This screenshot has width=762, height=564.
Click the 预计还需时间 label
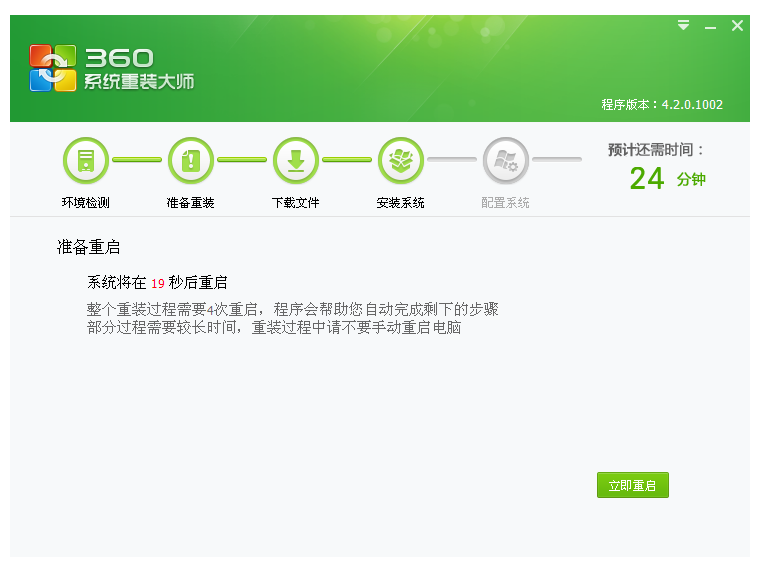click(657, 150)
